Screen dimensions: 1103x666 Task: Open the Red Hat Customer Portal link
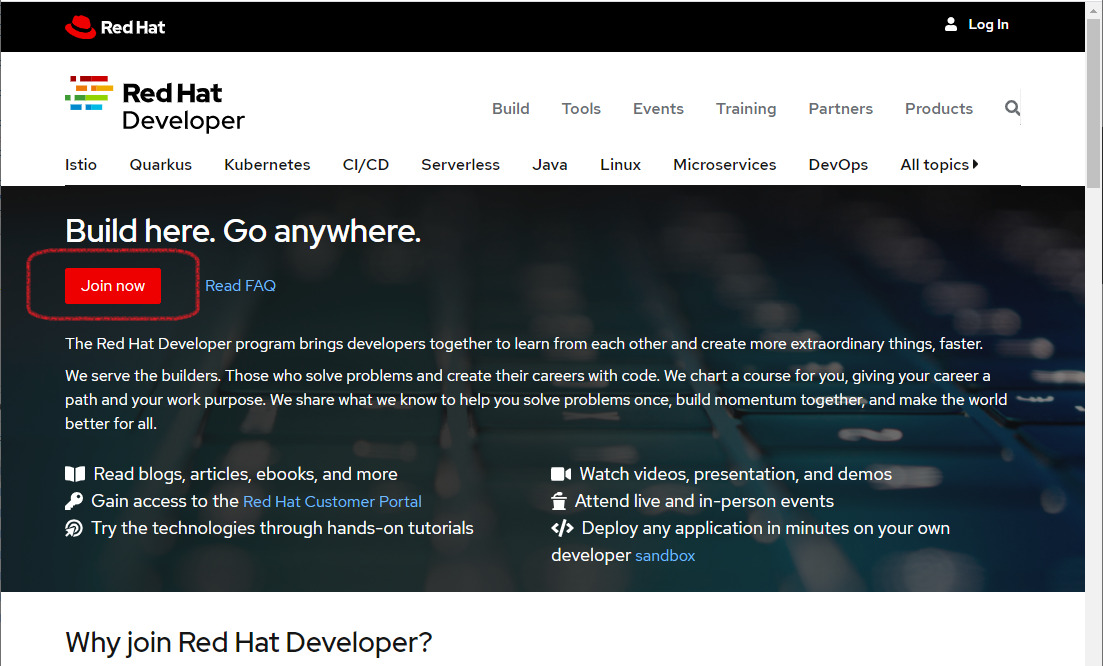[332, 501]
